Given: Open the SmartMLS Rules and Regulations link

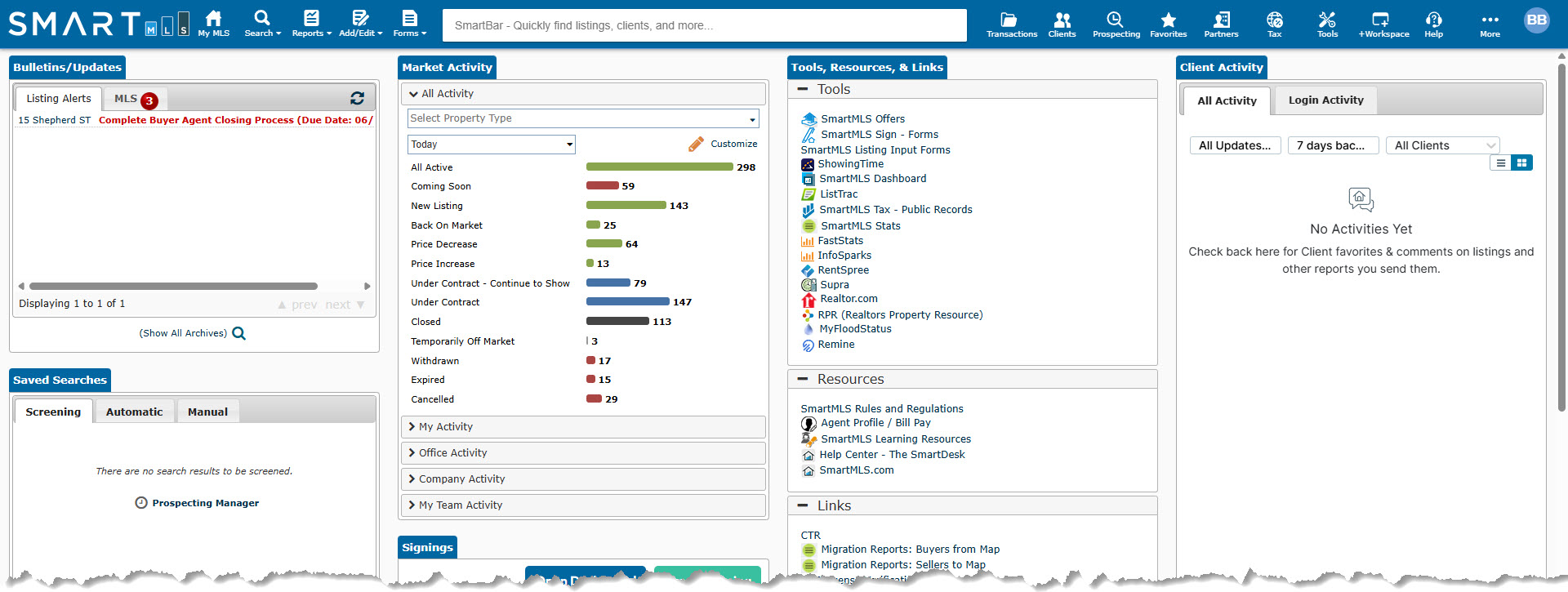Looking at the screenshot, I should point(882,409).
